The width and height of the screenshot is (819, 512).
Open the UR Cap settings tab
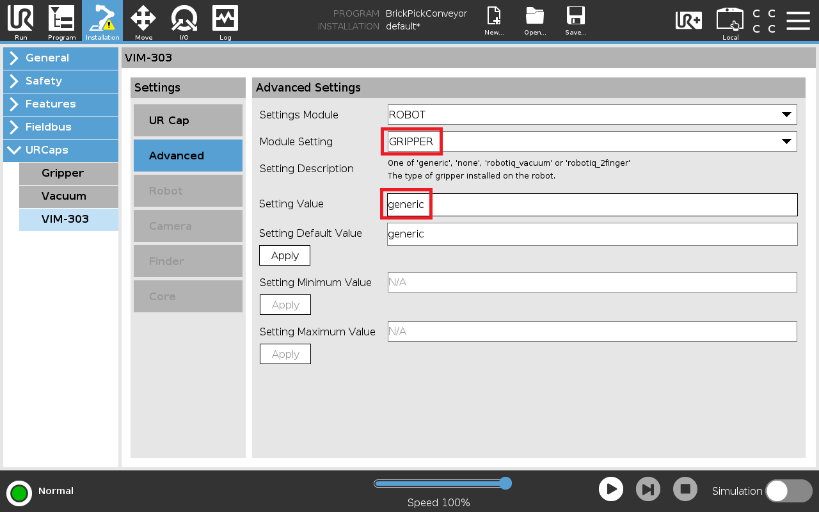tap(188, 120)
